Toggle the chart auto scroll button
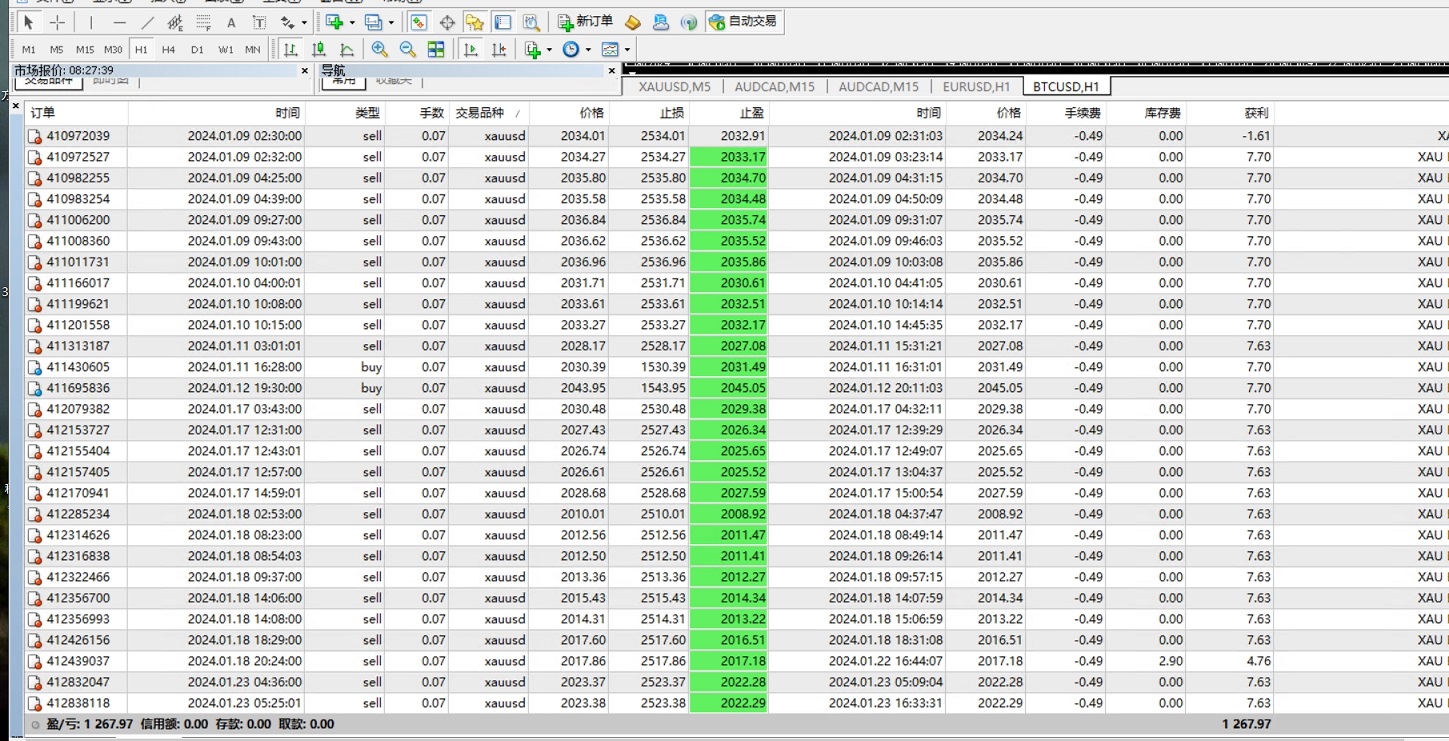 click(471, 49)
